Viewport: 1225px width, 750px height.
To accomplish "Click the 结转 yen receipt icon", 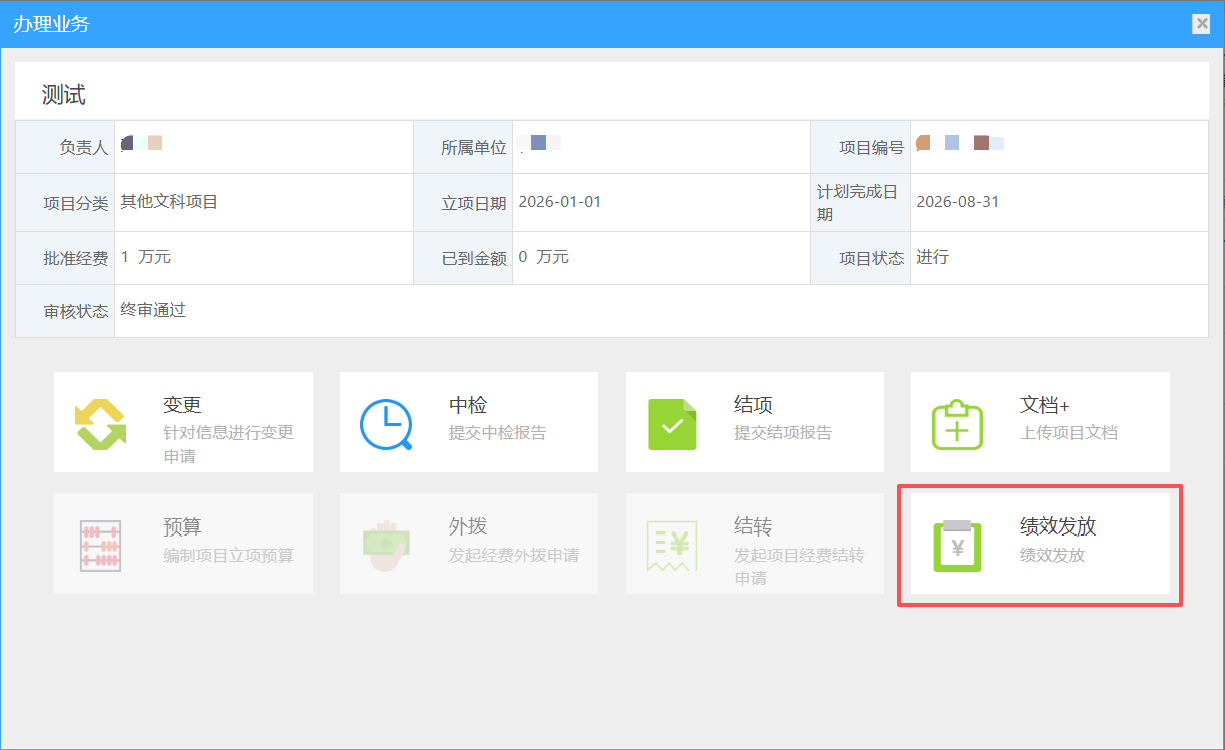I will coord(672,545).
